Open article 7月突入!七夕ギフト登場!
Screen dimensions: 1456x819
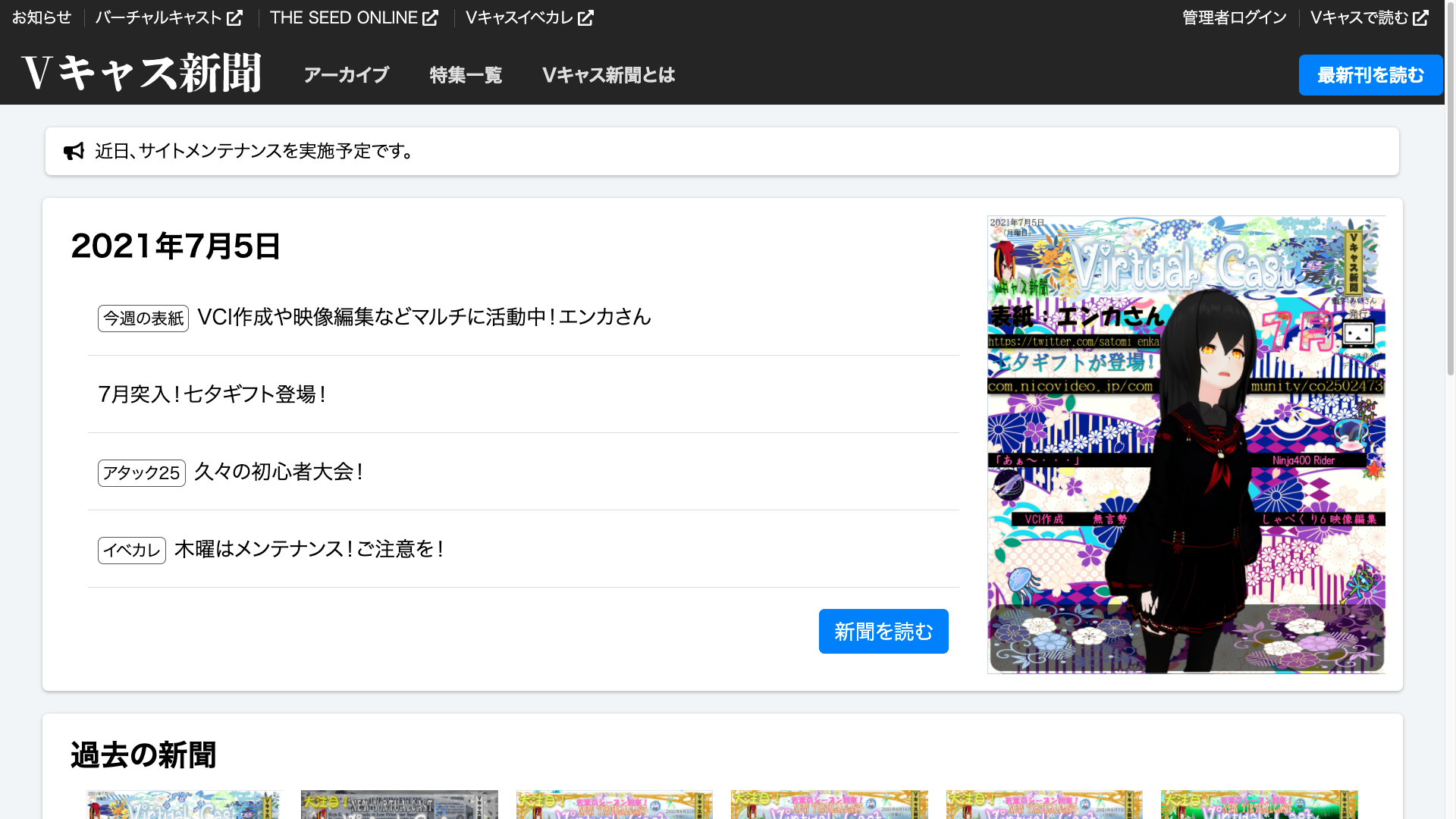point(212,394)
